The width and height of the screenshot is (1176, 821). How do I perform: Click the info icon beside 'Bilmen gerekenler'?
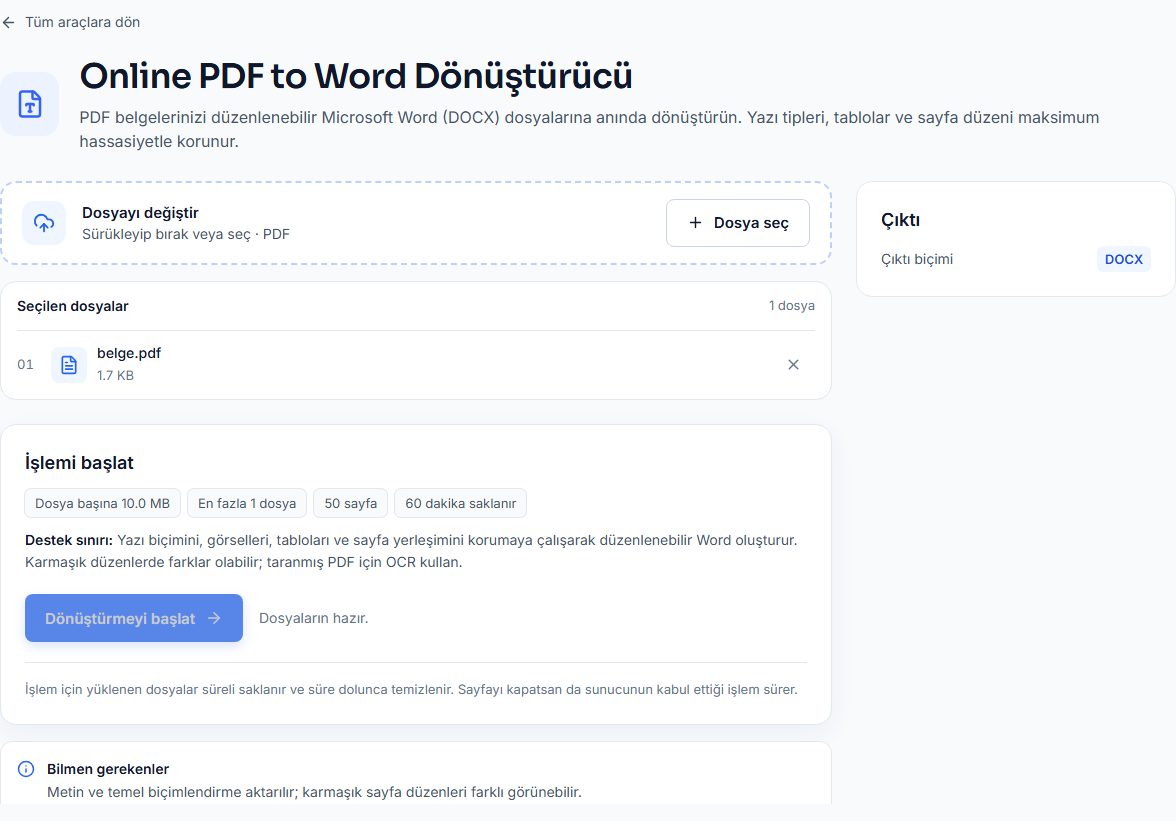(26, 769)
